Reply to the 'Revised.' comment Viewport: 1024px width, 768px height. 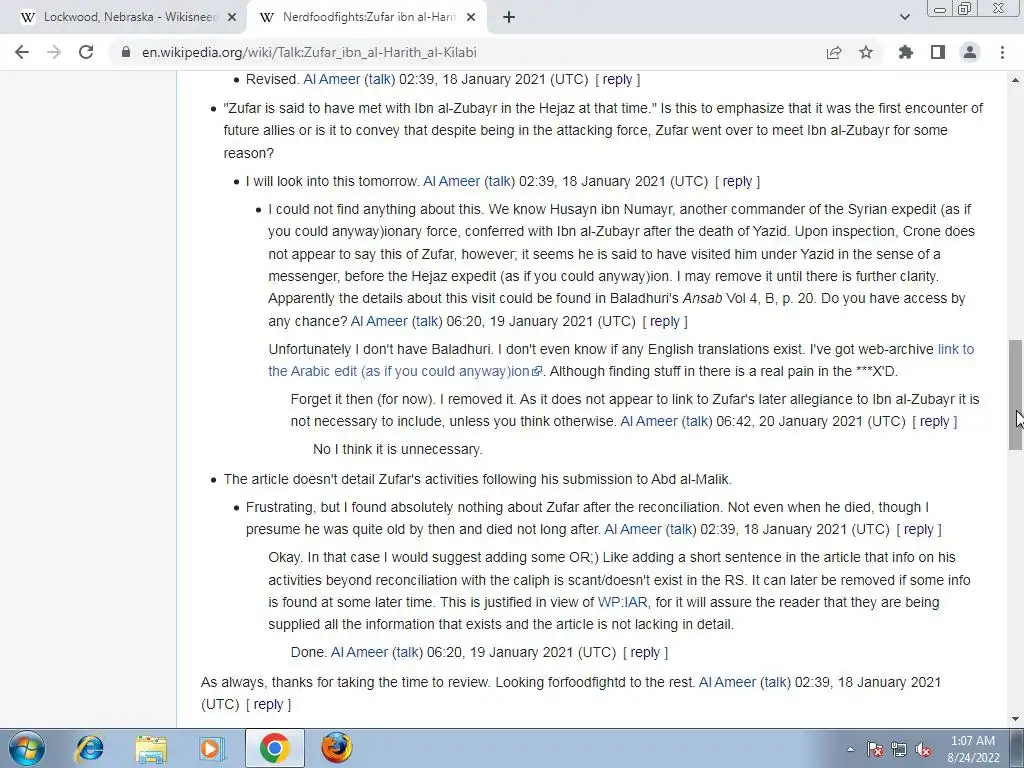(x=617, y=79)
